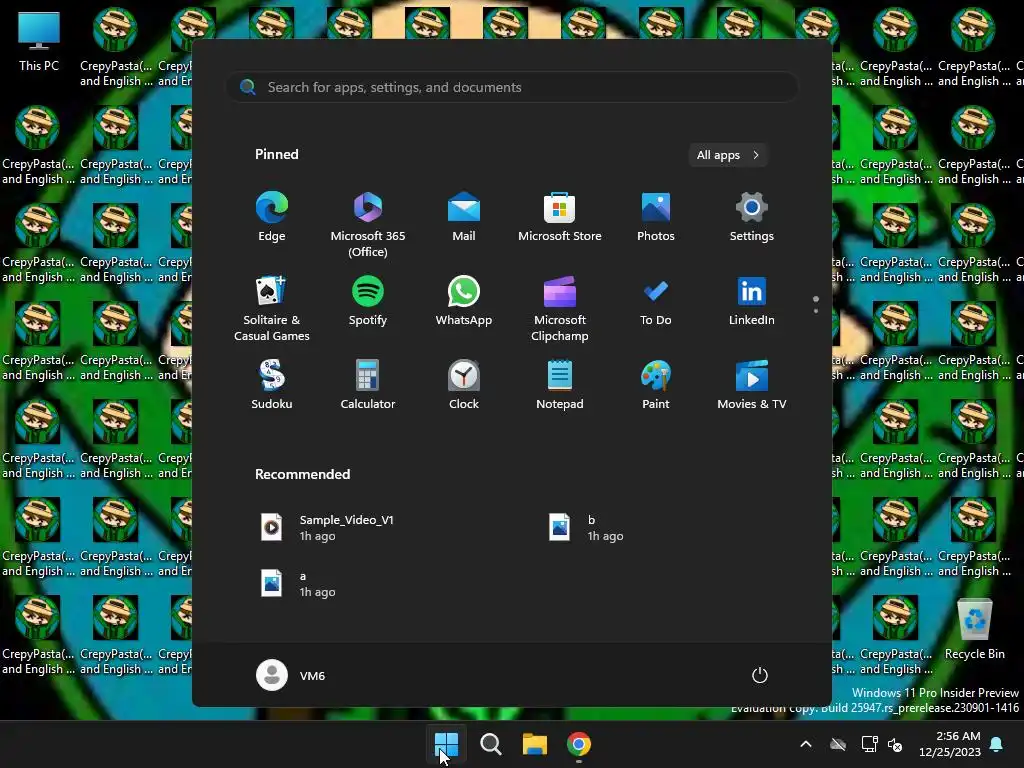Launch the To Do app
Image resolution: width=1024 pixels, height=768 pixels.
tap(656, 301)
